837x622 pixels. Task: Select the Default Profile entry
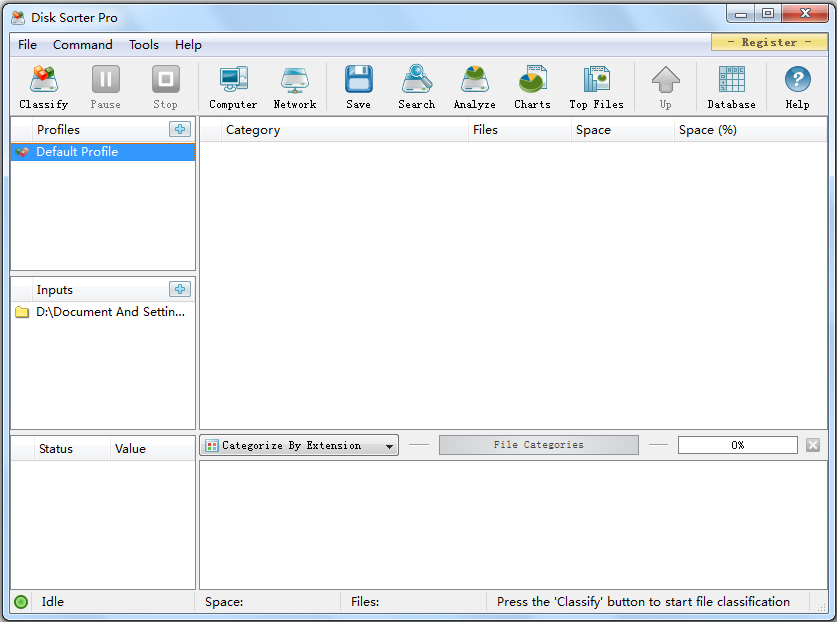click(103, 152)
